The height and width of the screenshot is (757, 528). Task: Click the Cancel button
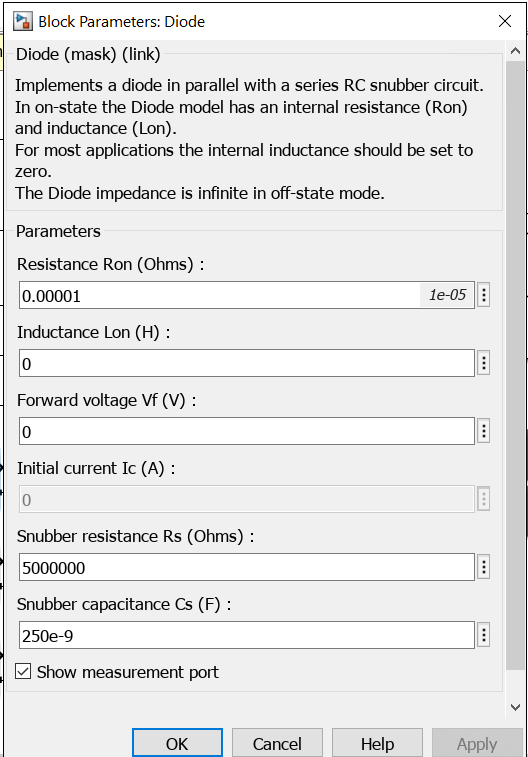click(x=277, y=743)
